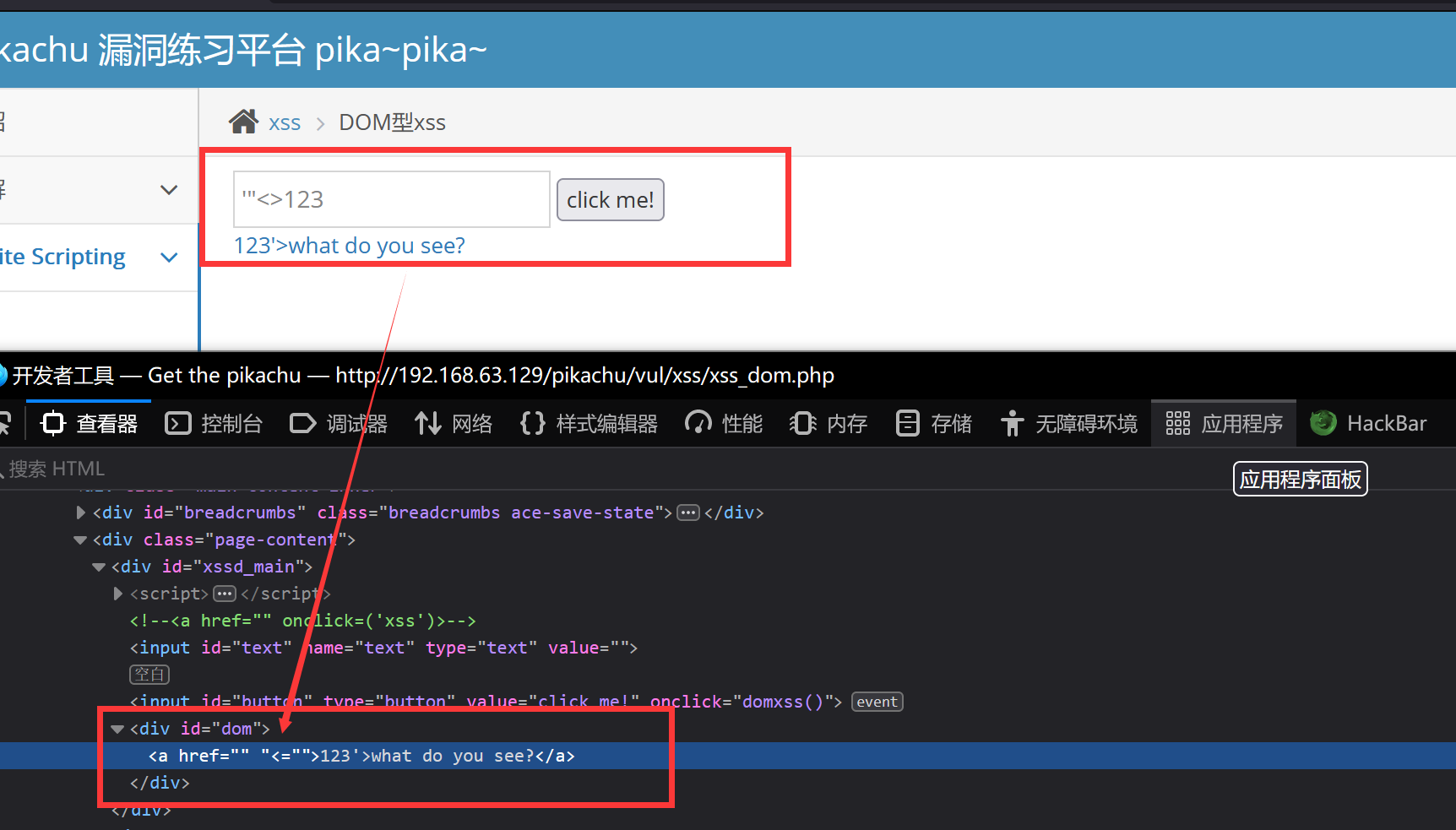Click the green HackBar icon
The width and height of the screenshot is (1456, 830).
1323,423
